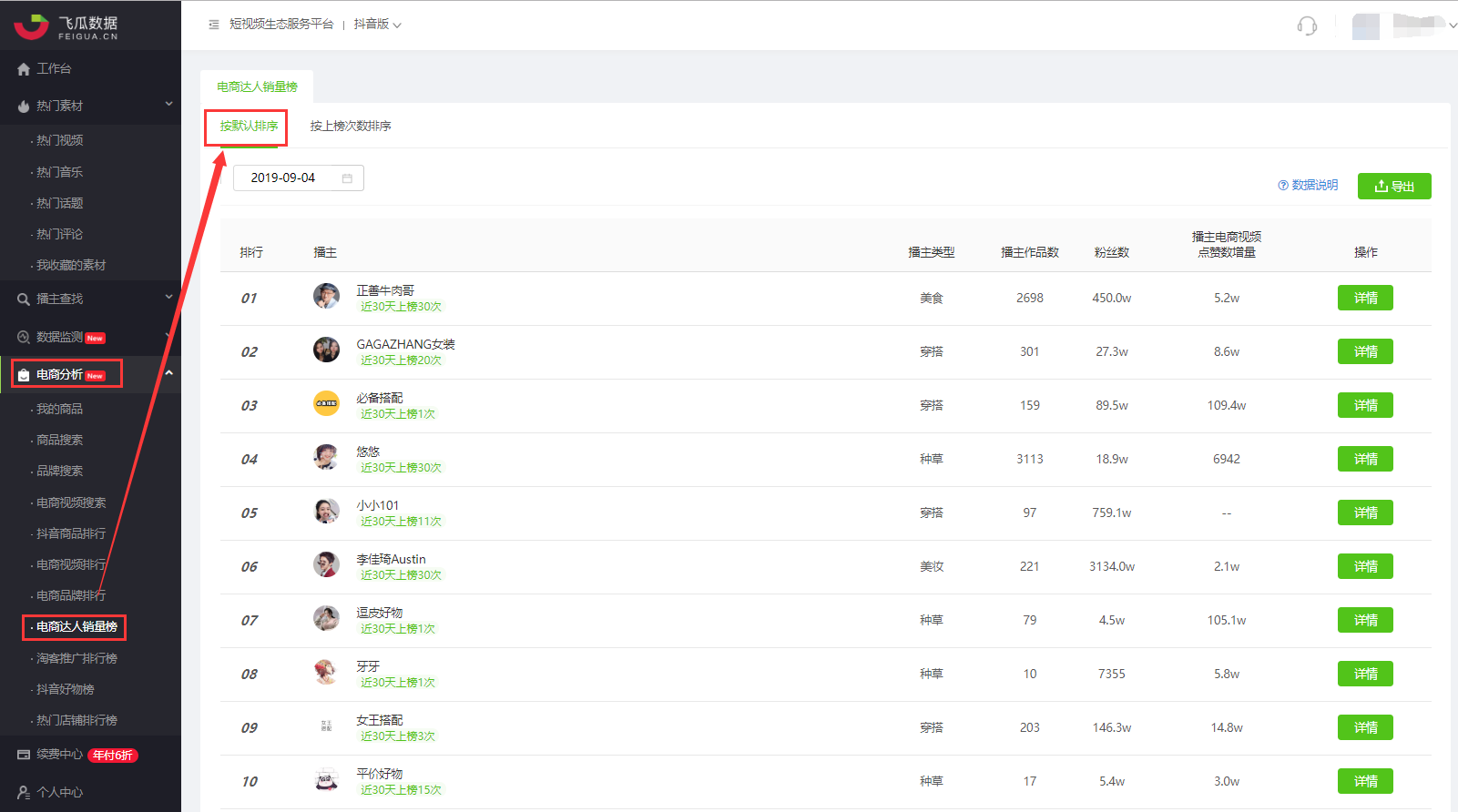The height and width of the screenshot is (812, 1458).
Task: Open 抖音好物榜 sidebar item
Action: (x=65, y=689)
